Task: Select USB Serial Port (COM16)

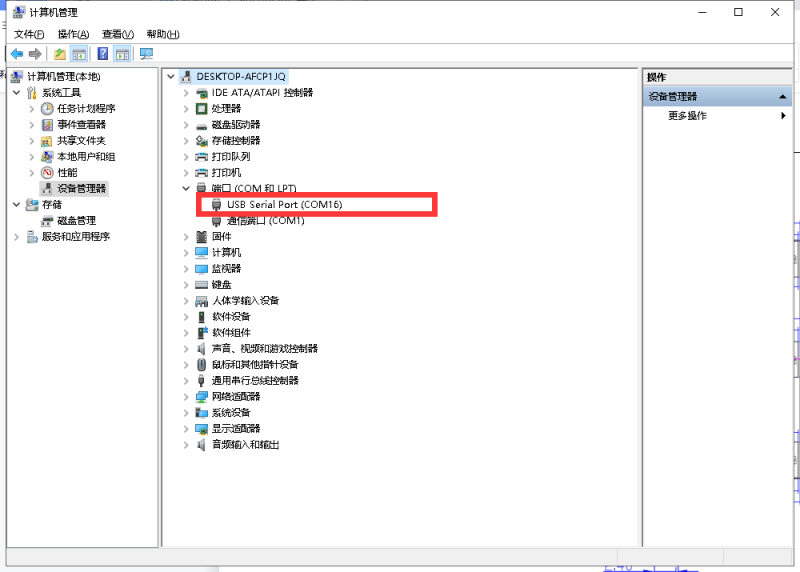Action: point(284,205)
